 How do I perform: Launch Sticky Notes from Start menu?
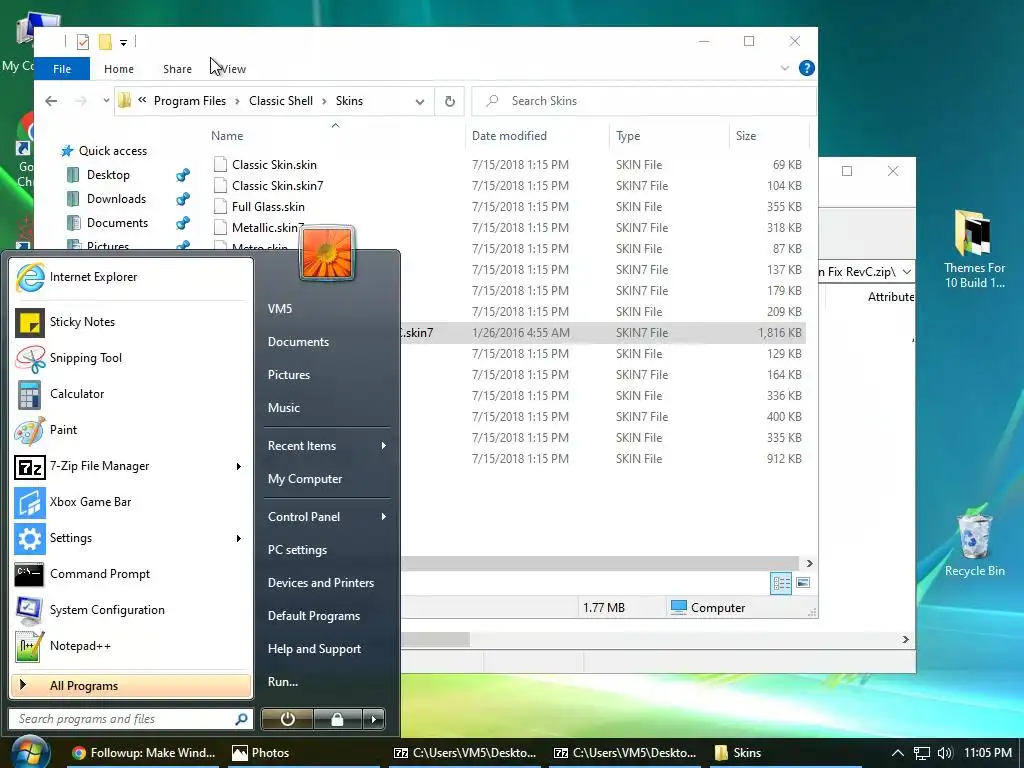[x=131, y=322]
